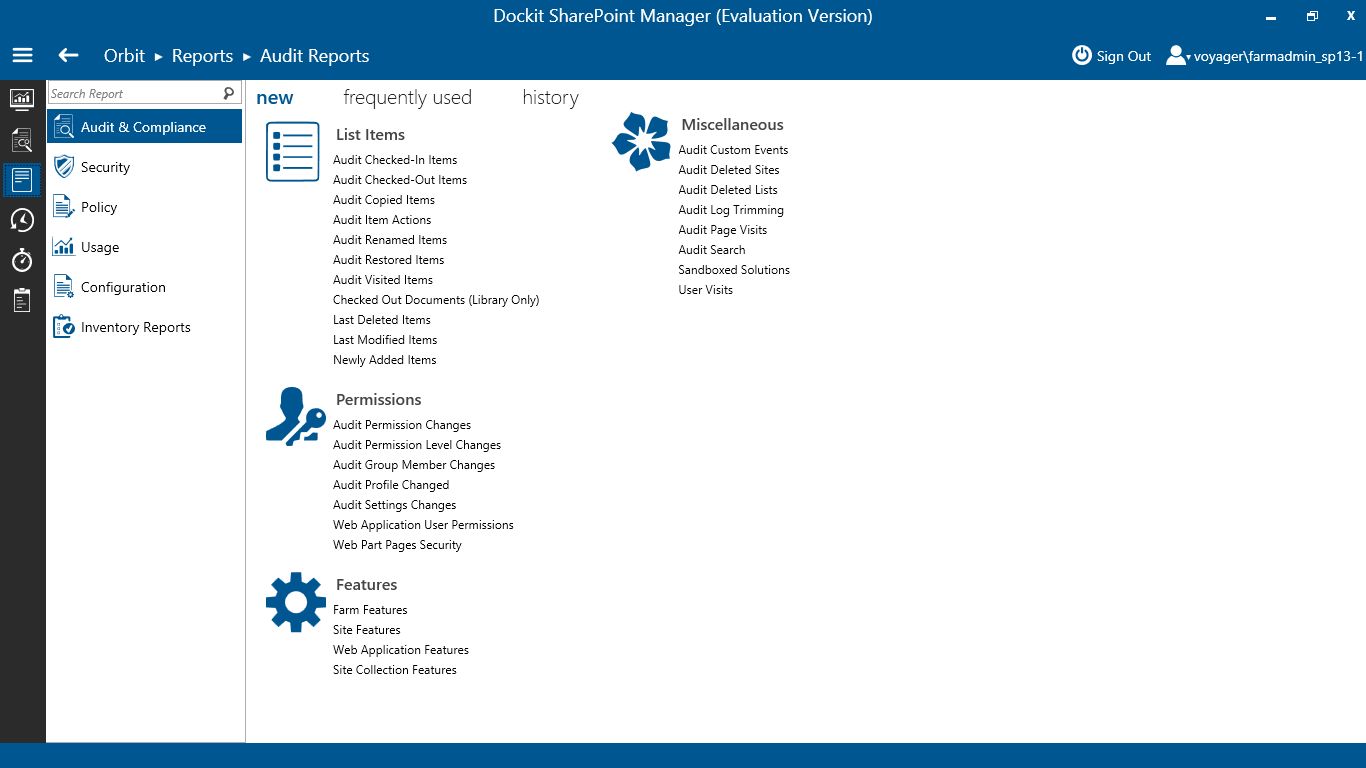
Task: Open Audit Custom Events report
Action: (733, 150)
